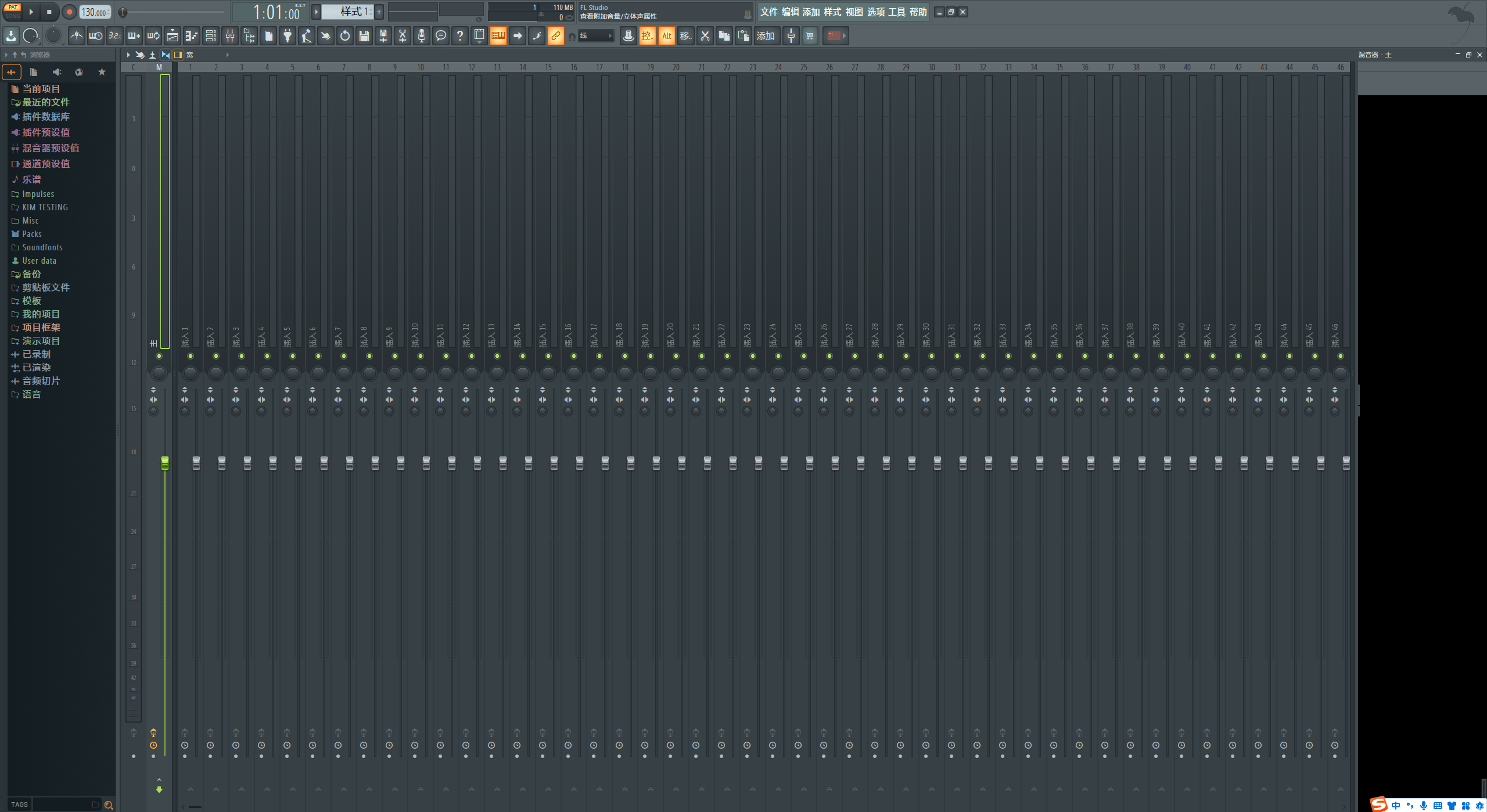Open the 工具 menu
This screenshot has width=1487, height=812.
point(897,12)
